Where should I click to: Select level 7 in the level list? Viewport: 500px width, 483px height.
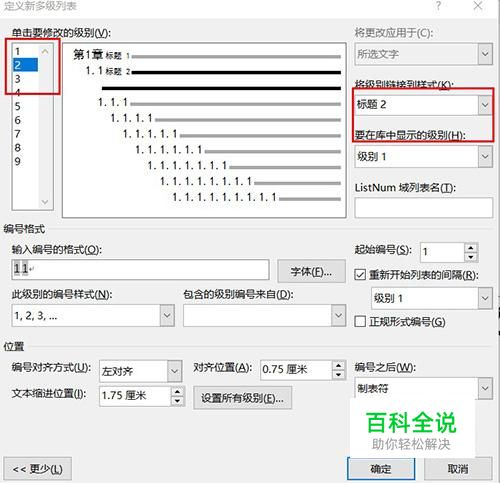pyautogui.click(x=25, y=134)
